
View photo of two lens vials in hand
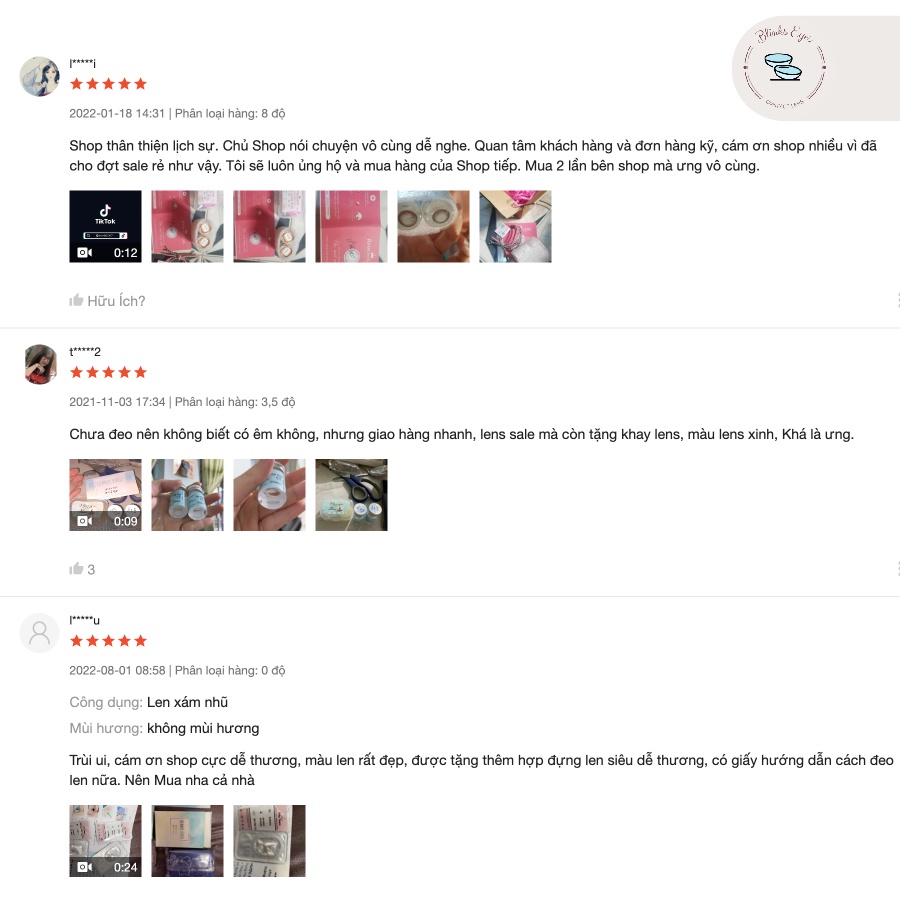[188, 495]
